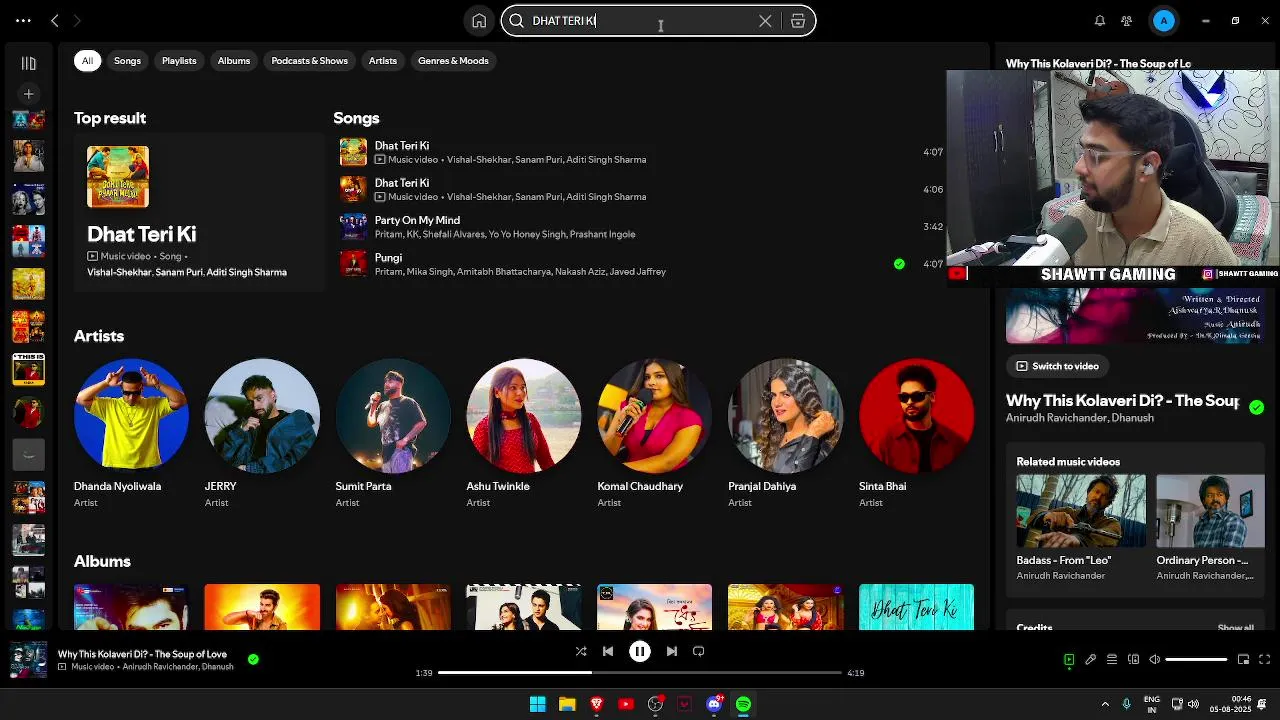
Task: Expand the system tray hidden icons chevron
Action: point(1105,704)
